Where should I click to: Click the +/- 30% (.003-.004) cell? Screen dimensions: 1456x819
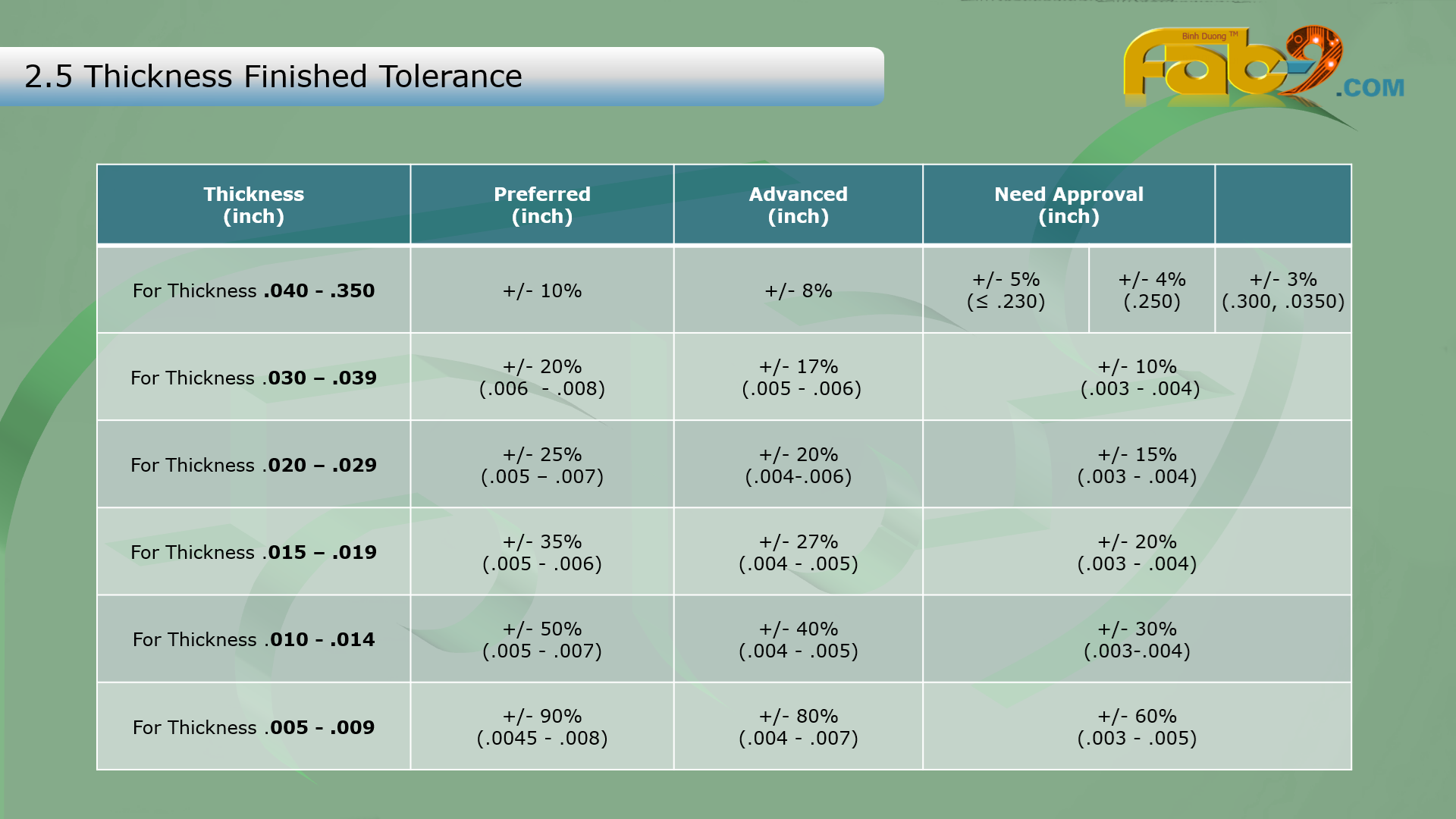(x=1136, y=639)
